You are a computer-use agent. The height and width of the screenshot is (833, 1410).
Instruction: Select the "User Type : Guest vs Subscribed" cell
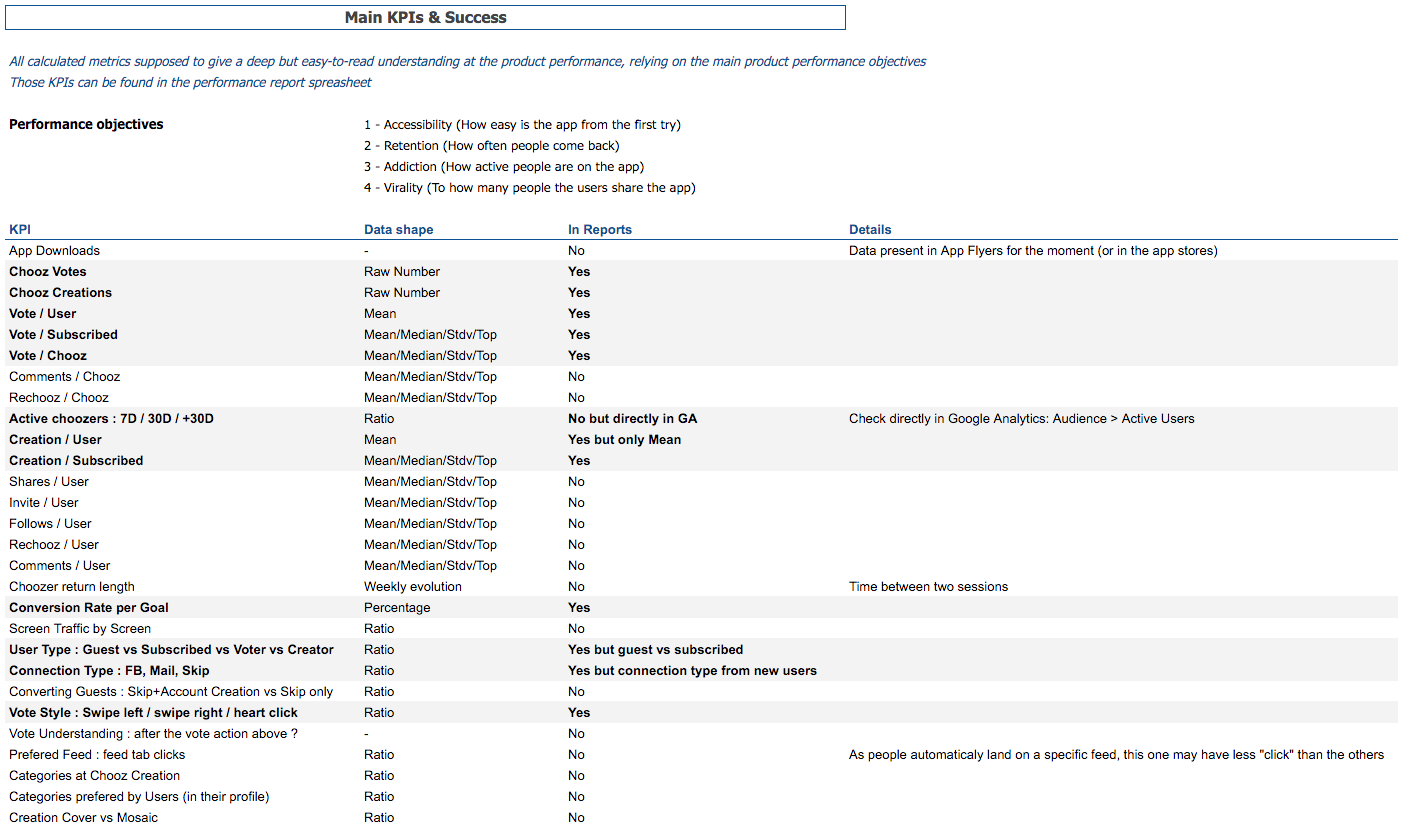172,650
